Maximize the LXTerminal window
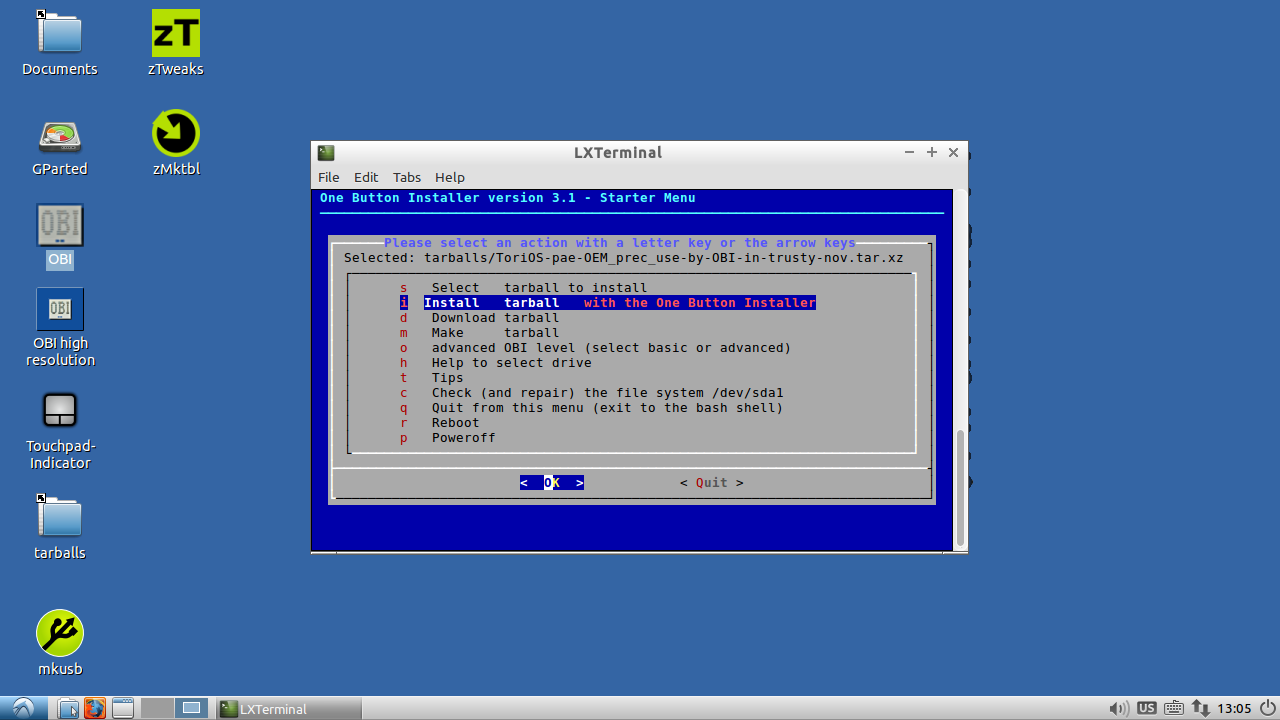 [931, 153]
